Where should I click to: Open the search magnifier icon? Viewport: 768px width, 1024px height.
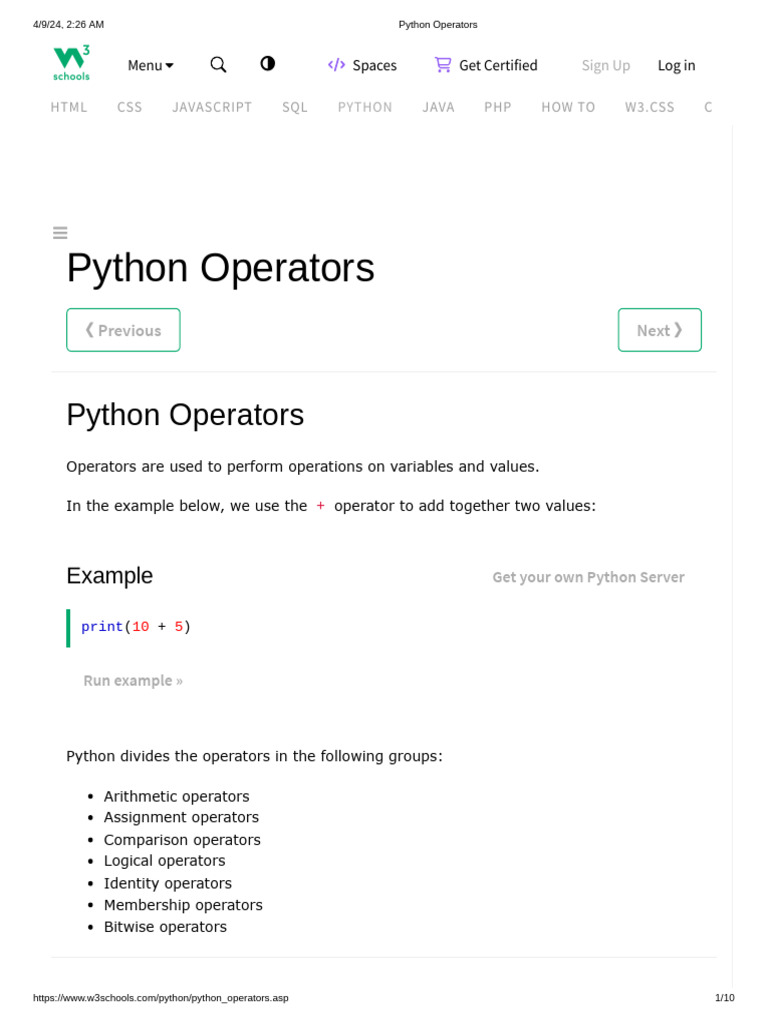pos(218,65)
